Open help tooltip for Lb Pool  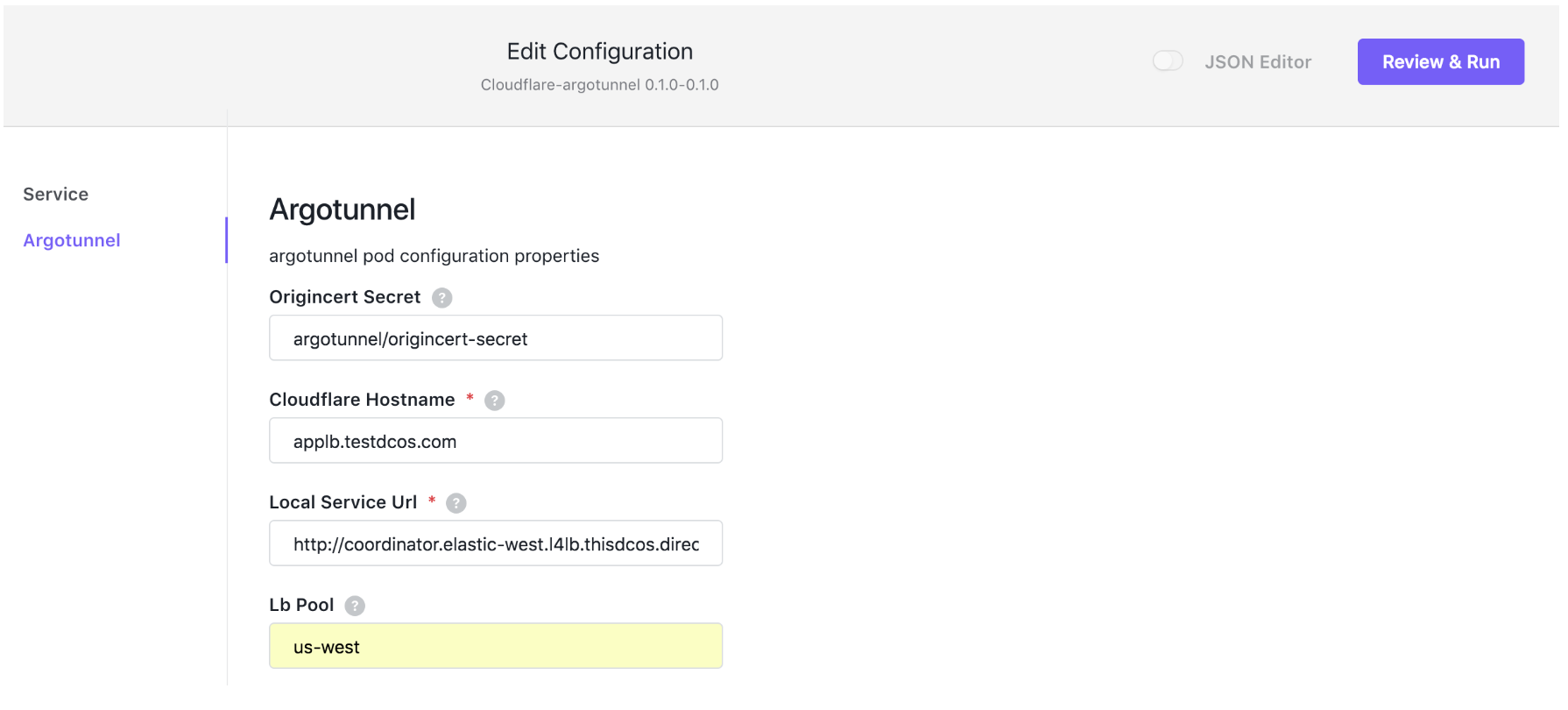[355, 606]
